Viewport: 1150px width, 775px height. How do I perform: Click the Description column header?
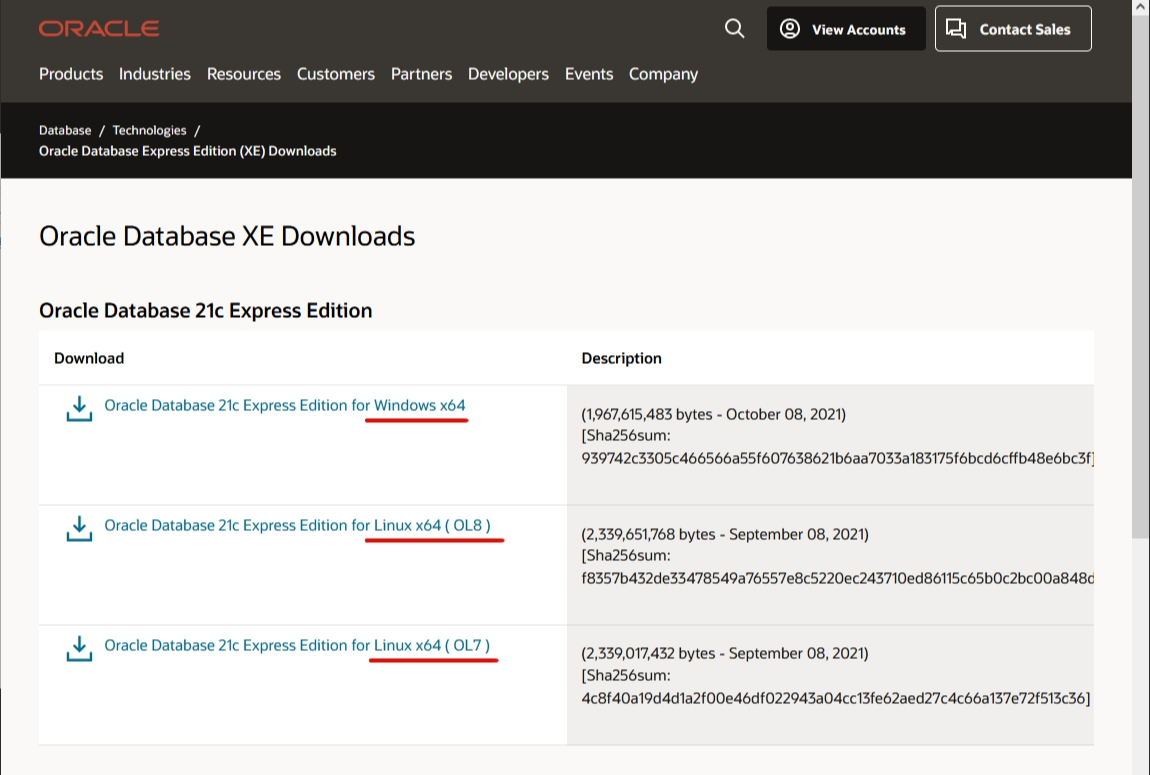pyautogui.click(x=621, y=359)
